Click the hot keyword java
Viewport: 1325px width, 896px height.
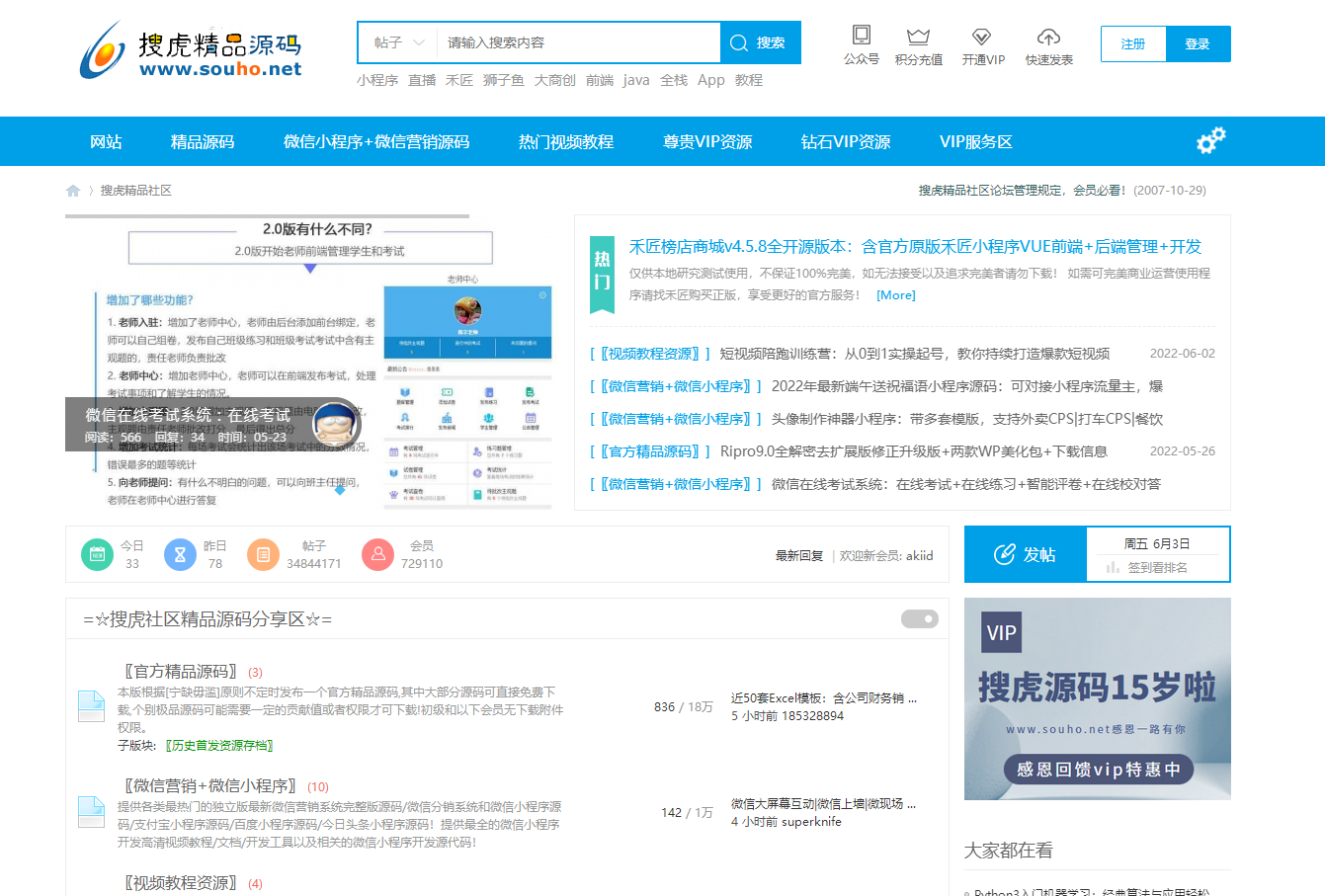click(636, 80)
